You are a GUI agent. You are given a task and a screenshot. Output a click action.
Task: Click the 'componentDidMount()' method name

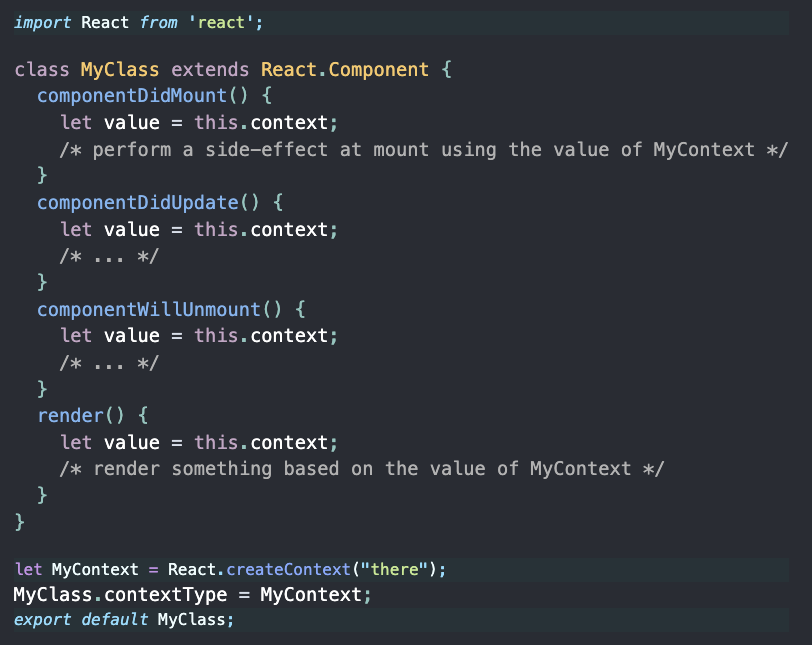click(142, 96)
